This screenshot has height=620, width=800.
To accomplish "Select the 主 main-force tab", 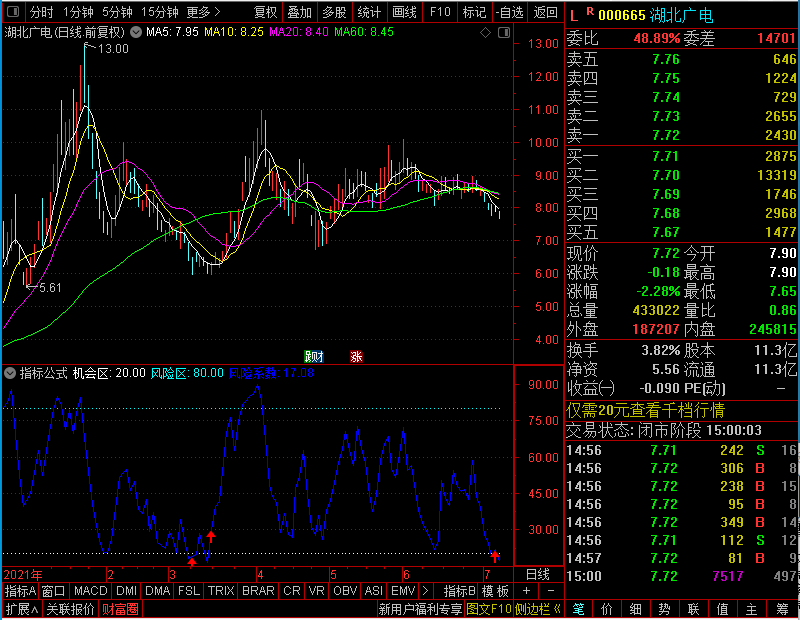I will coord(752,609).
